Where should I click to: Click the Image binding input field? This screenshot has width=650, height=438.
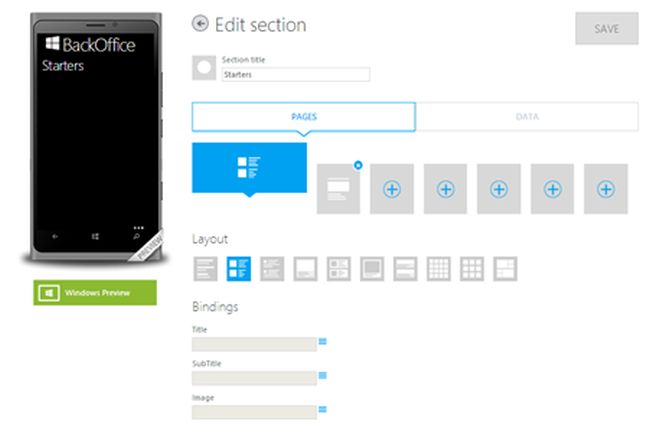tap(254, 412)
